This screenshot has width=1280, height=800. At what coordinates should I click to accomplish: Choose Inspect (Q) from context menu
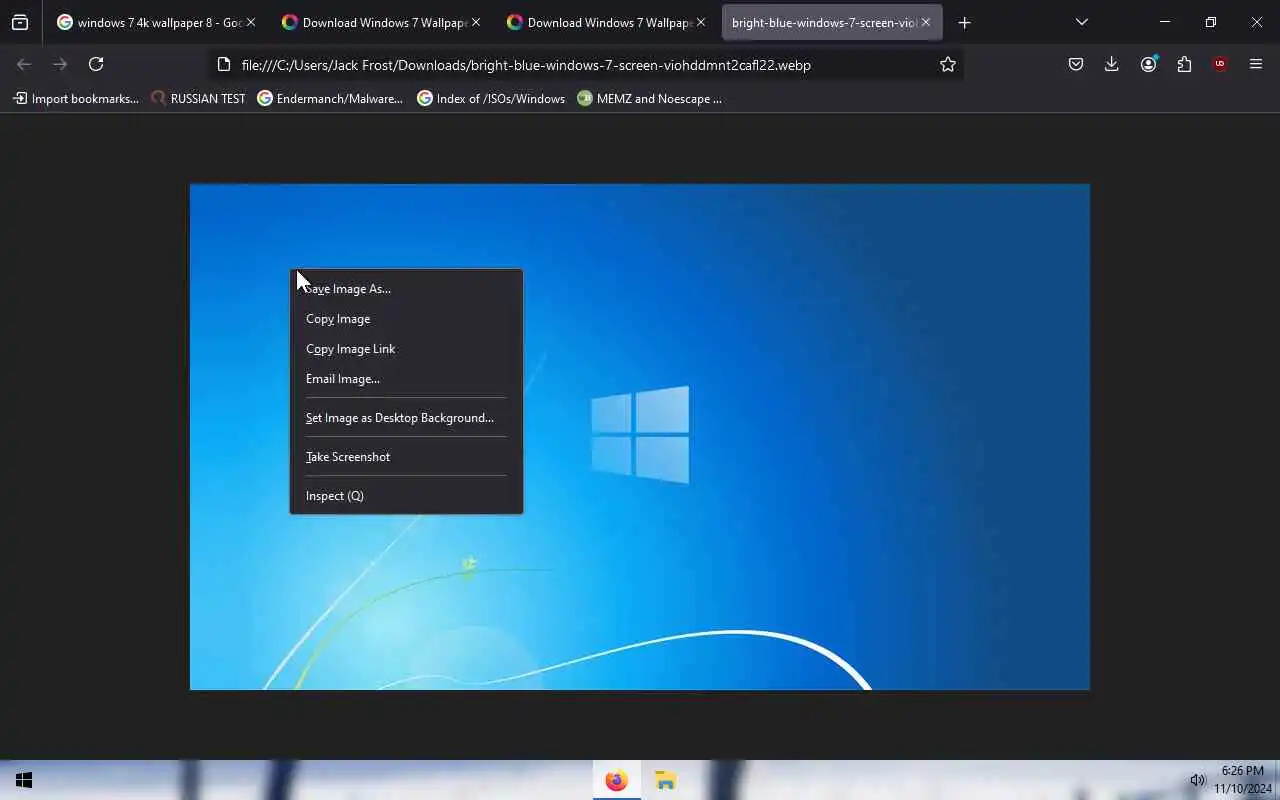pyautogui.click(x=406, y=496)
